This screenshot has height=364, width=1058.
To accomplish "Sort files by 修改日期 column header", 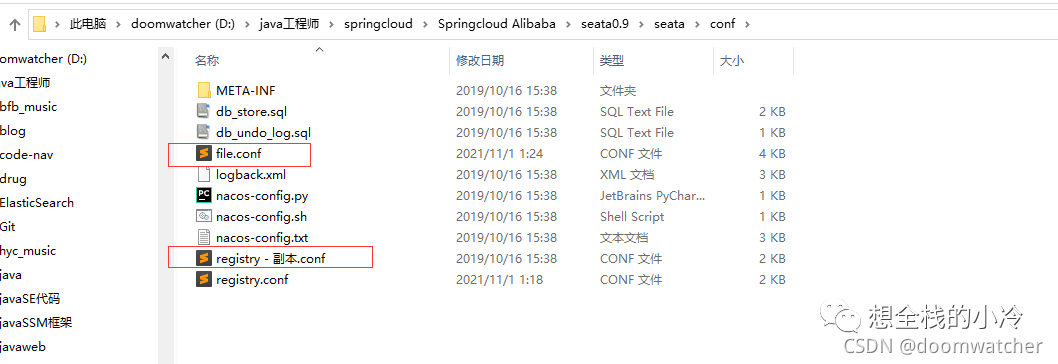I will 480,61.
